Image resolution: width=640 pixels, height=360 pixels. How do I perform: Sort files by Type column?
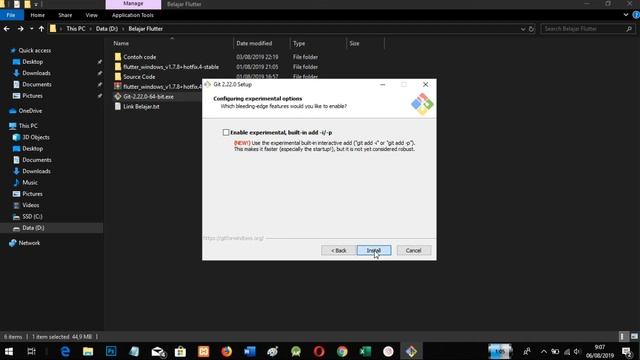pos(299,43)
